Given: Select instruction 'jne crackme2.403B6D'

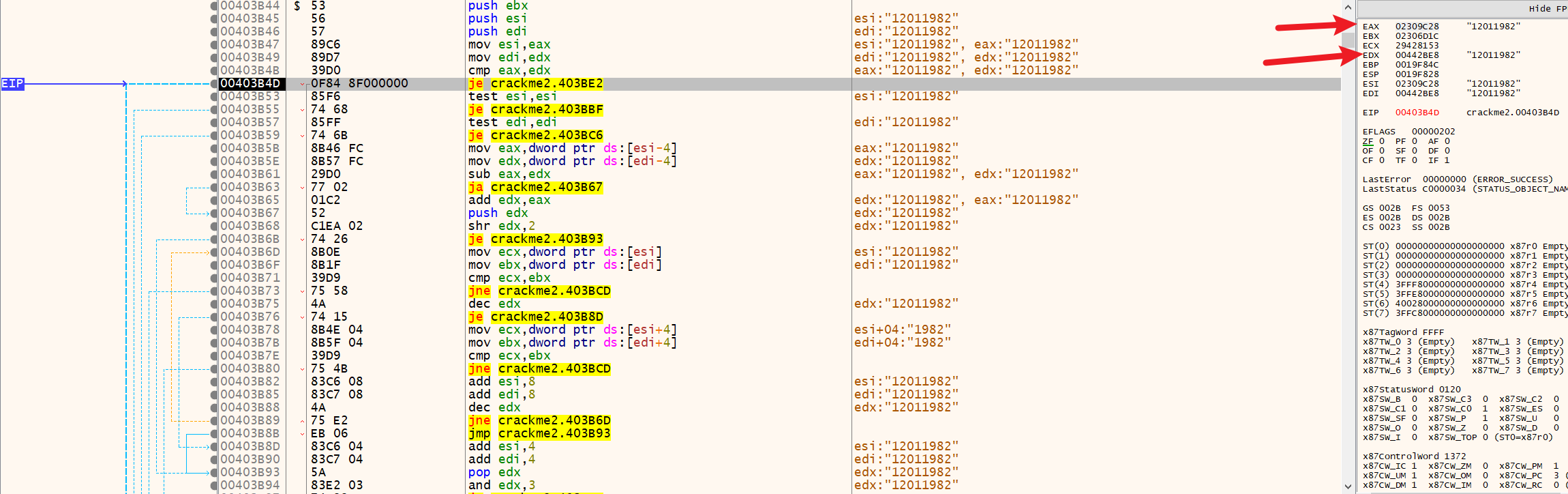Looking at the screenshot, I should (539, 421).
